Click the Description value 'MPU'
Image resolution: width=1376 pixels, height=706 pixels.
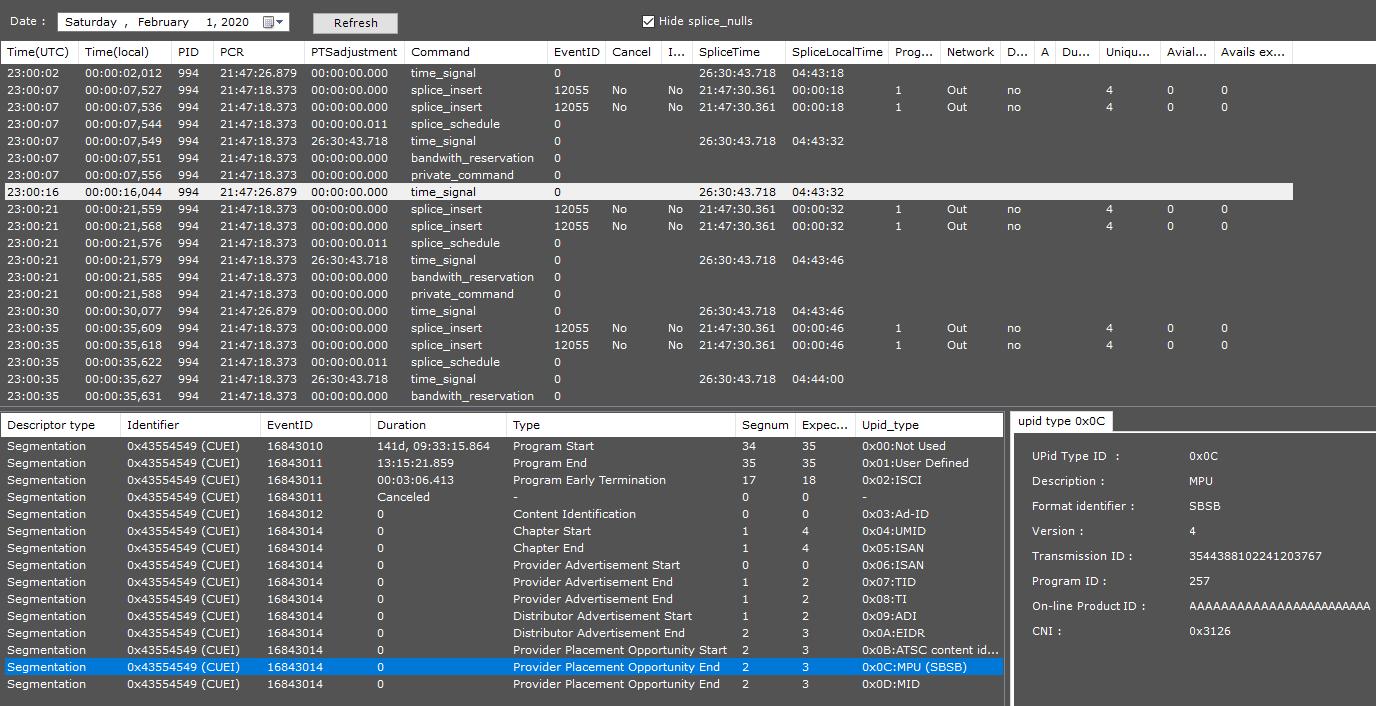(x=1201, y=481)
